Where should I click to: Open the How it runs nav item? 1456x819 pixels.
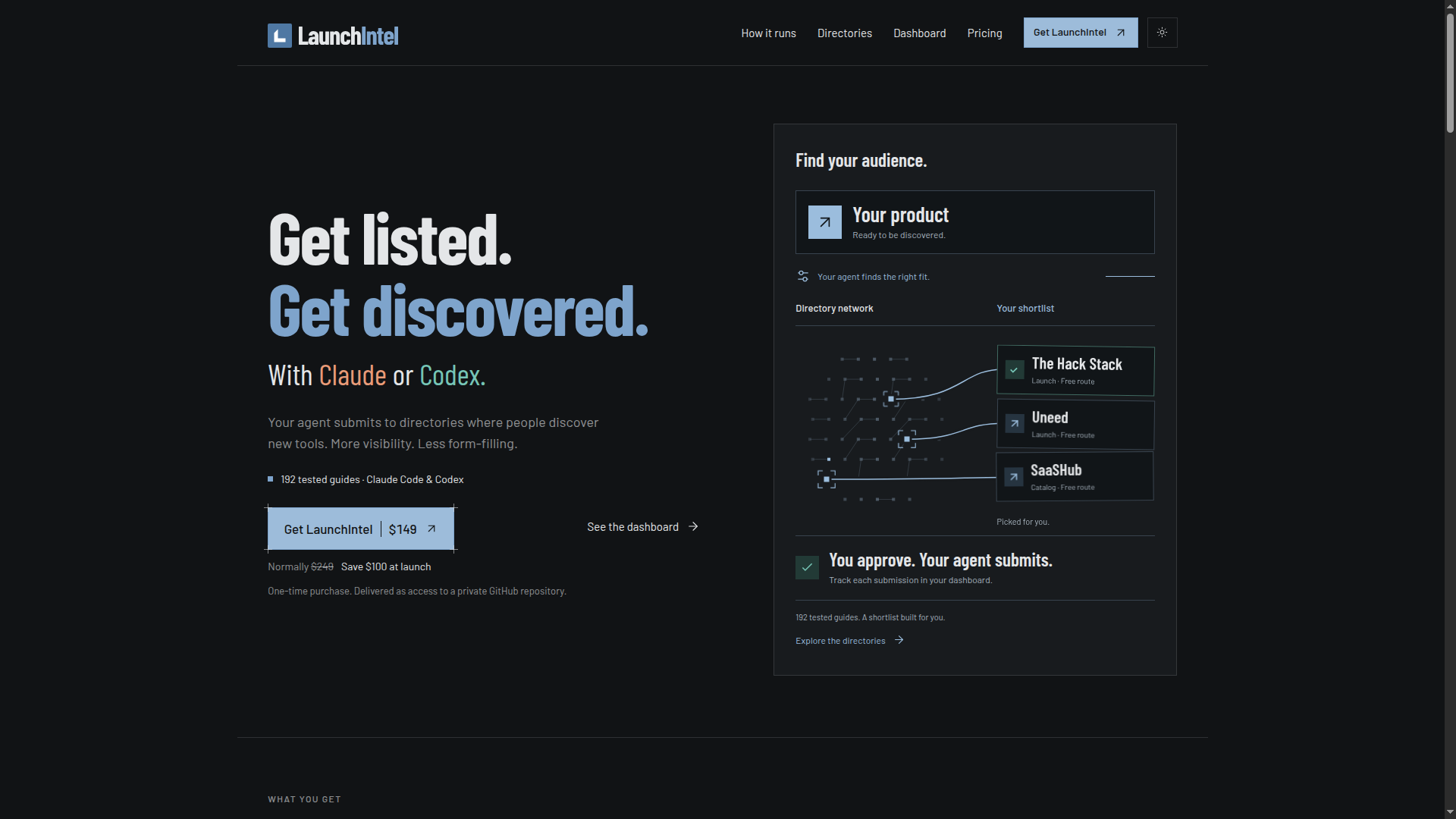point(768,33)
